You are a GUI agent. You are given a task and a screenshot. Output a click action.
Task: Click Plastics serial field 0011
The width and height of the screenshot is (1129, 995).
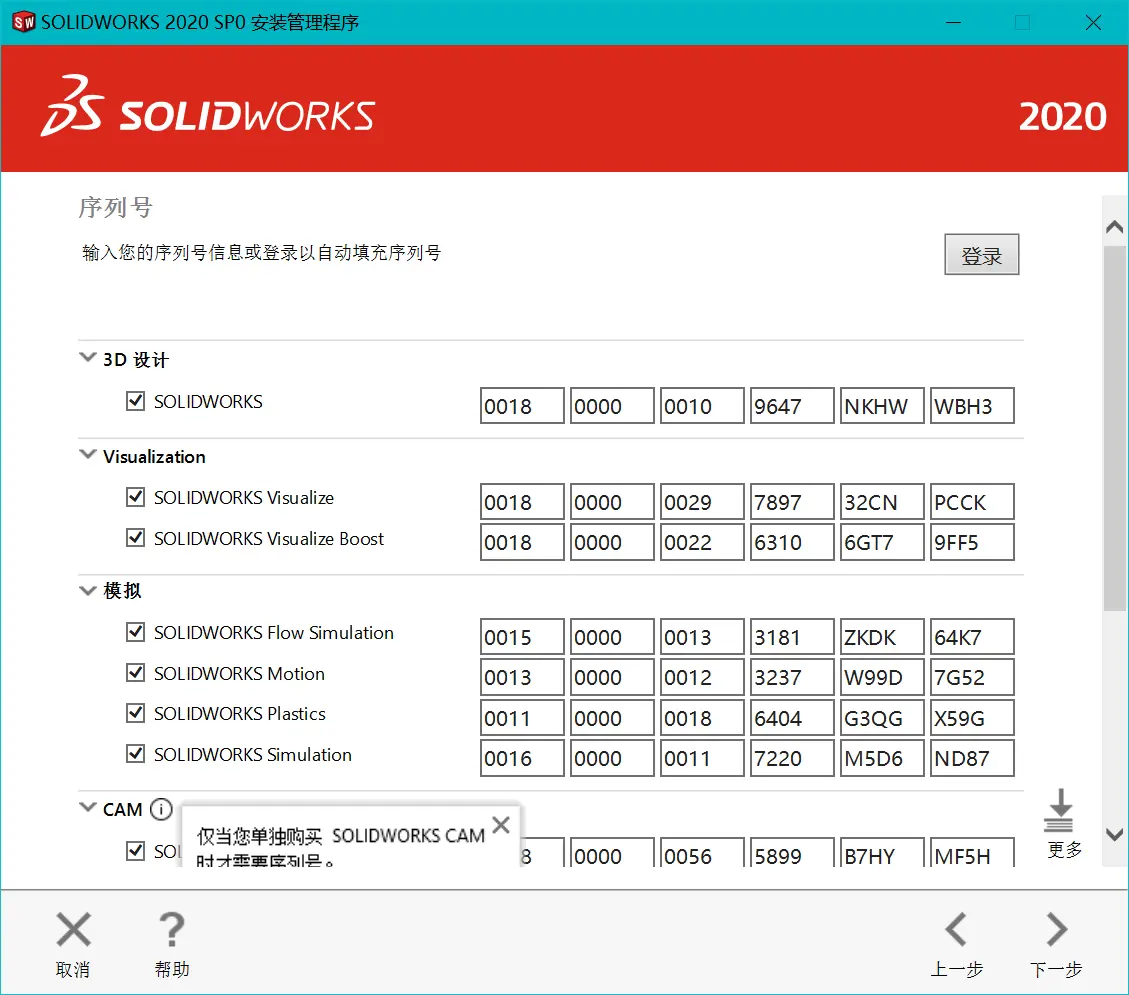tap(522, 718)
